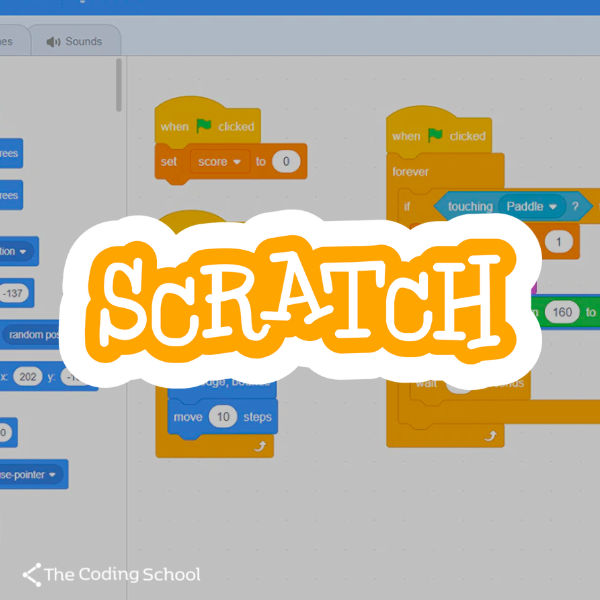
Task: Select the forever block label
Action: point(411,172)
